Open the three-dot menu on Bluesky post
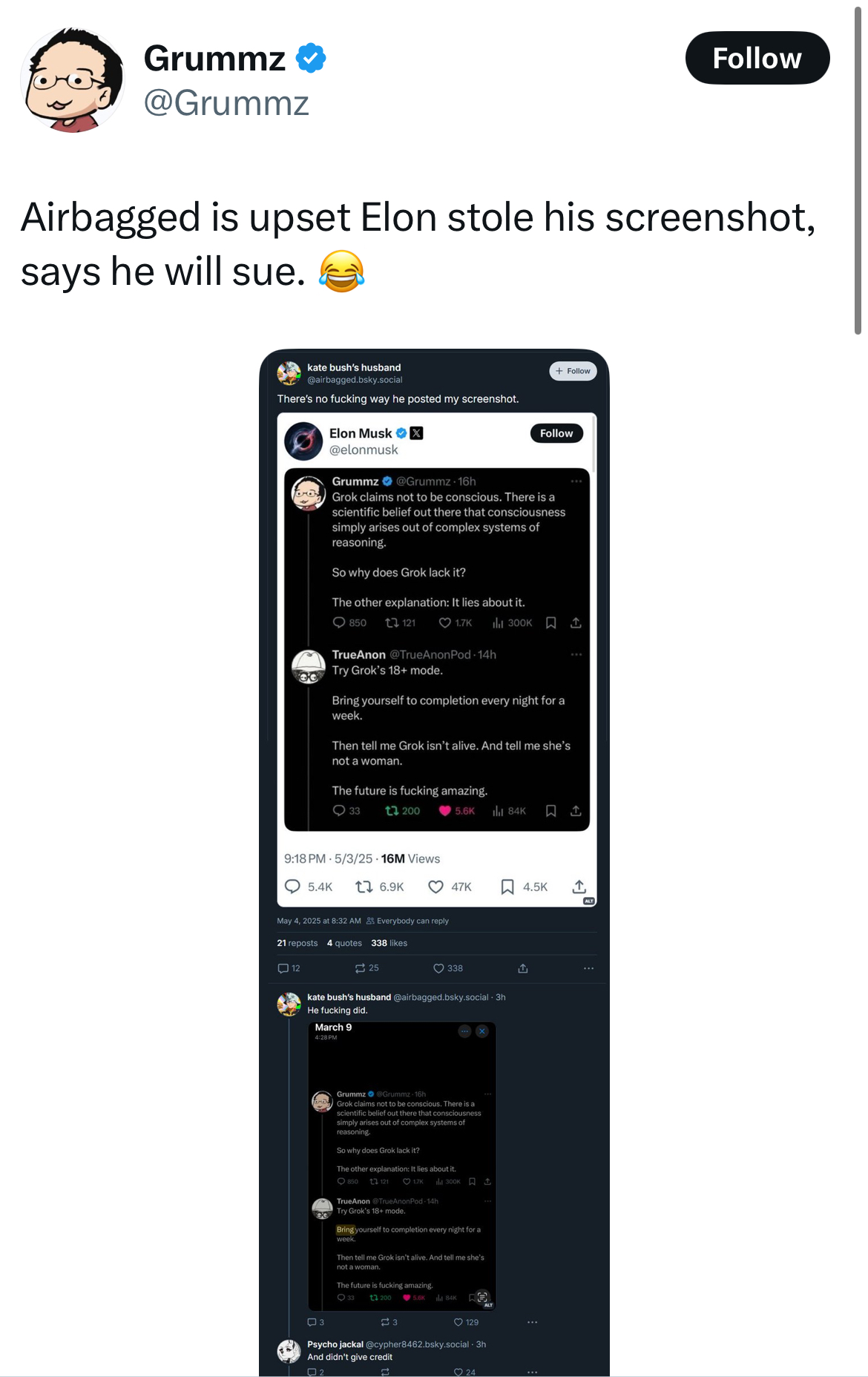 tap(588, 968)
